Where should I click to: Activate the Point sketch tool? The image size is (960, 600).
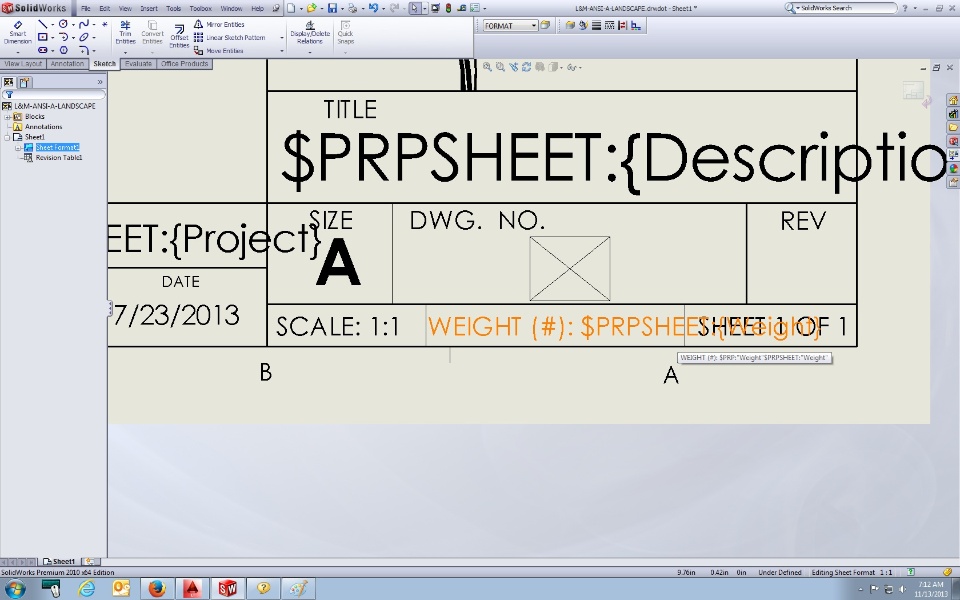pyautogui.click(x=105, y=24)
